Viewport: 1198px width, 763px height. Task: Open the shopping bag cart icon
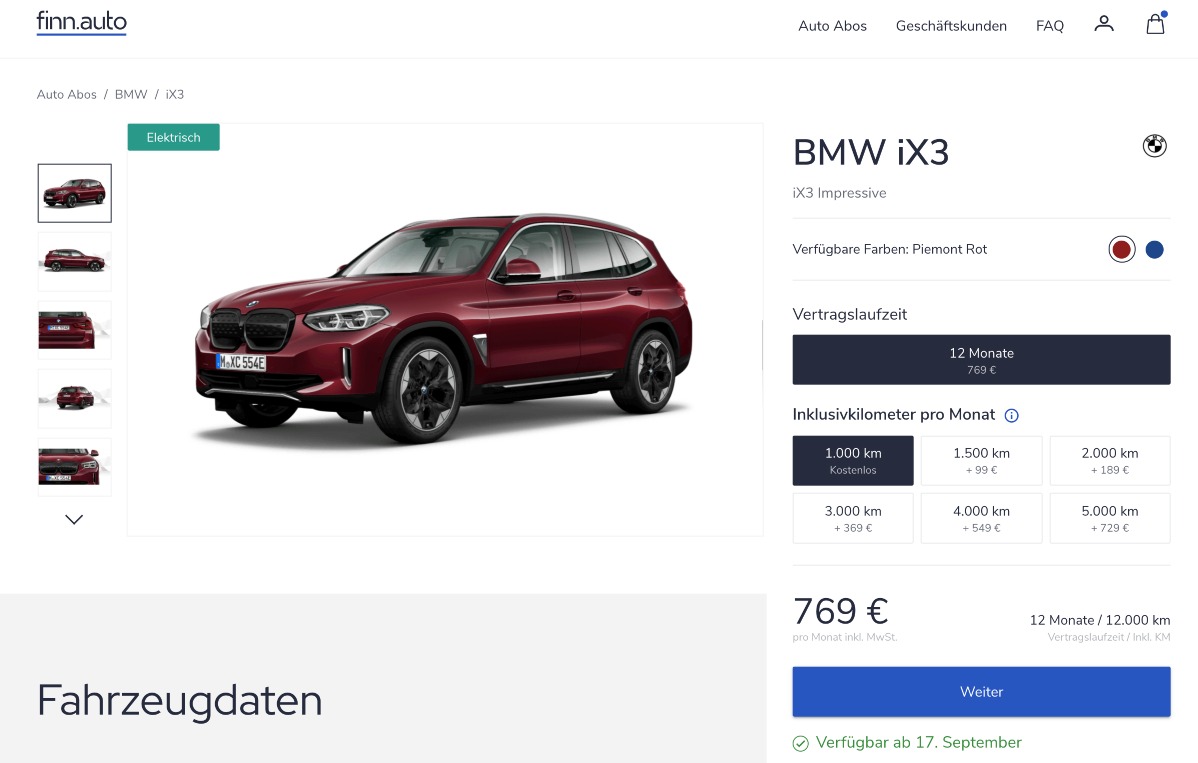click(x=1155, y=24)
